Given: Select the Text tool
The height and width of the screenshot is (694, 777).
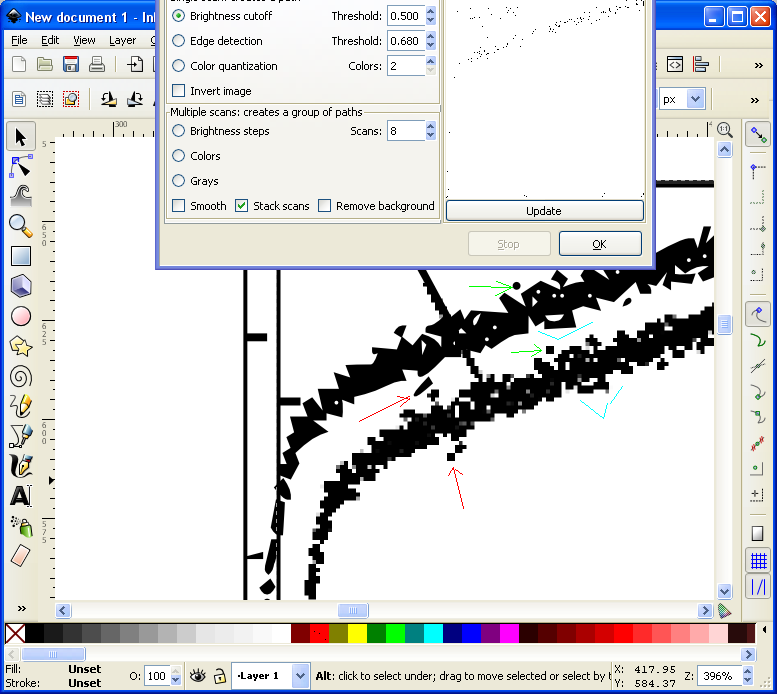Looking at the screenshot, I should tap(21, 496).
